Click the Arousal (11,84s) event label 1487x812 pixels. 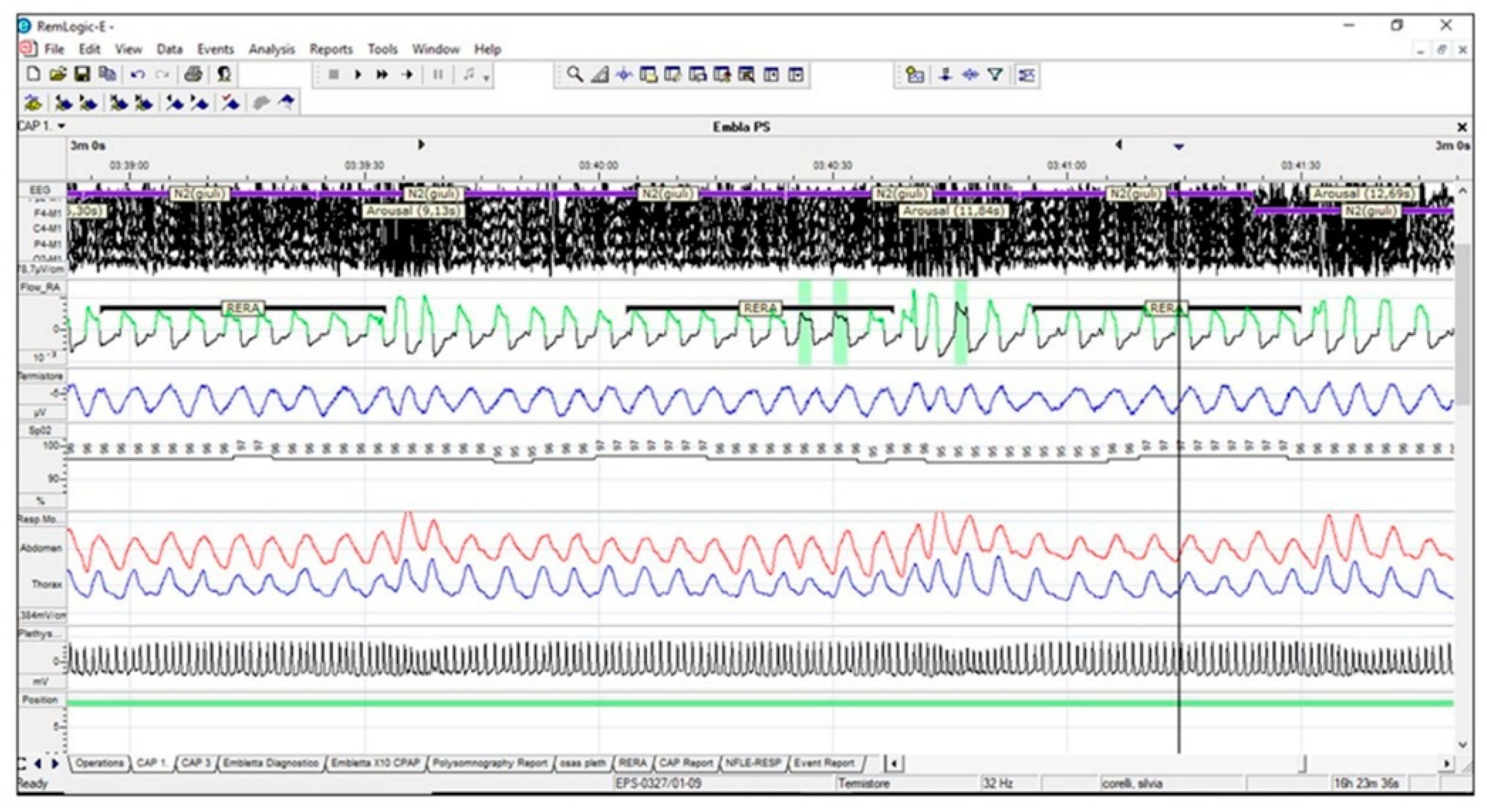point(954,211)
